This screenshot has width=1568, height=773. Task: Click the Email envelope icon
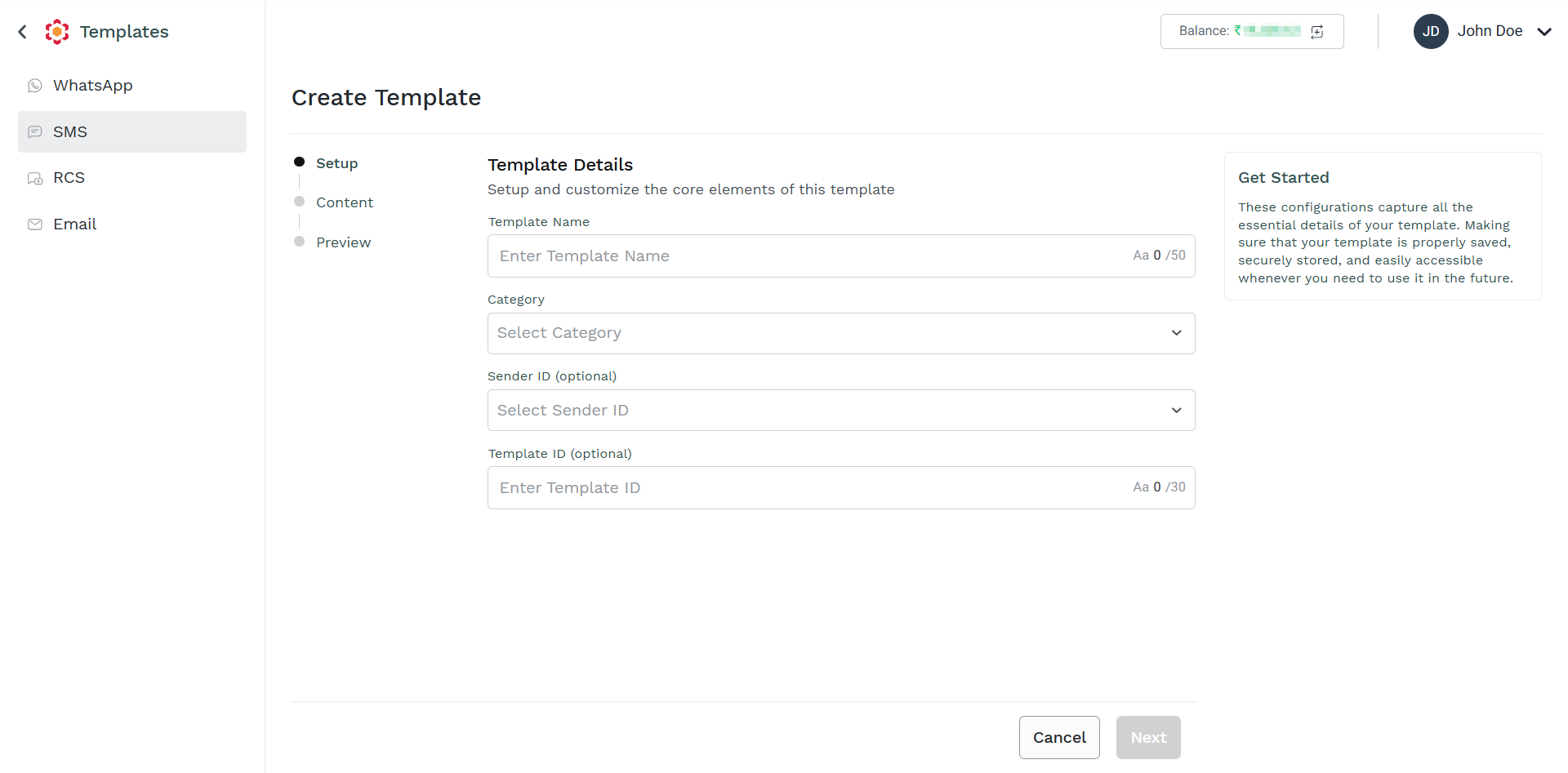point(35,224)
